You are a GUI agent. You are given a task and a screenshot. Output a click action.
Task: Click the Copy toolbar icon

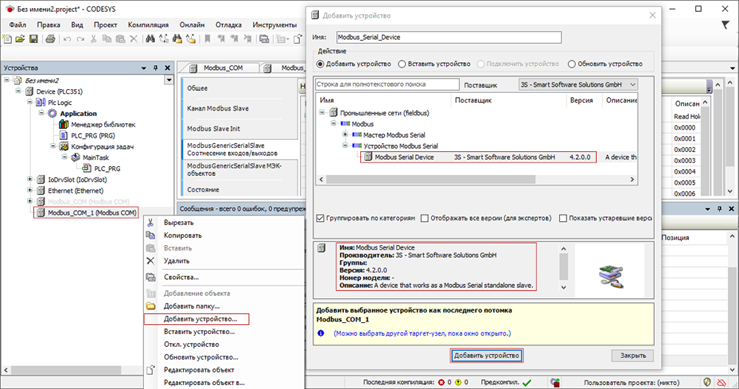pos(107,39)
